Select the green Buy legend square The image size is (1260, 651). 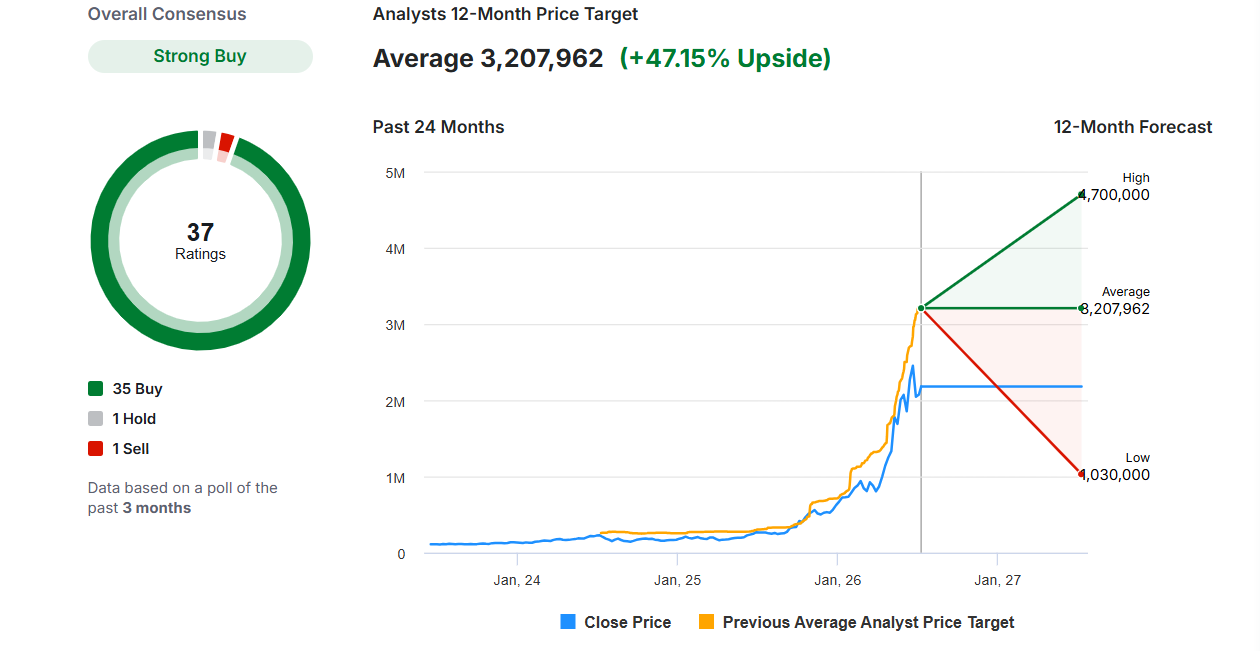(x=96, y=389)
